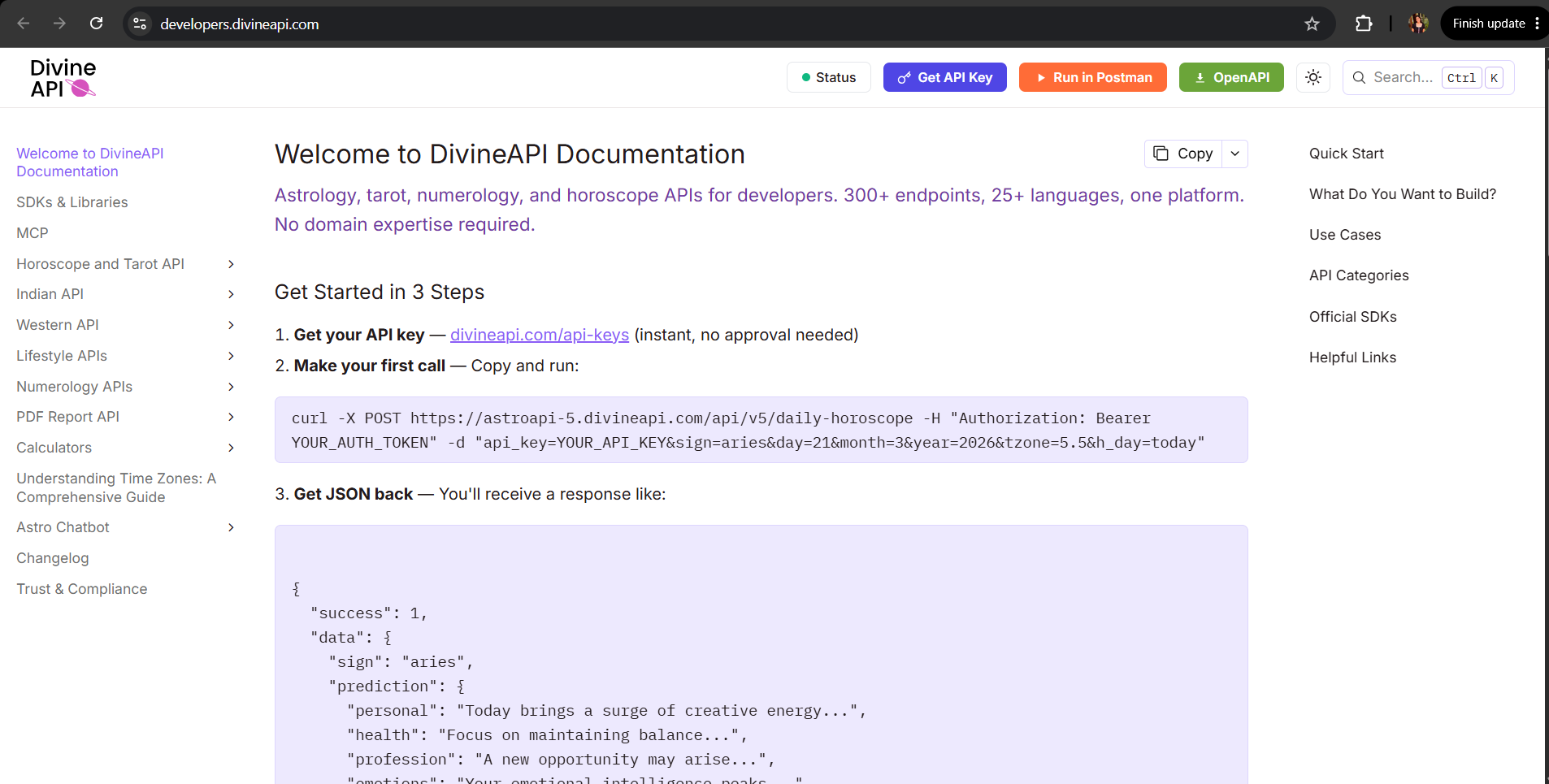Viewport: 1549px width, 784px height.
Task: Jump to API Categories section
Action: [x=1359, y=275]
